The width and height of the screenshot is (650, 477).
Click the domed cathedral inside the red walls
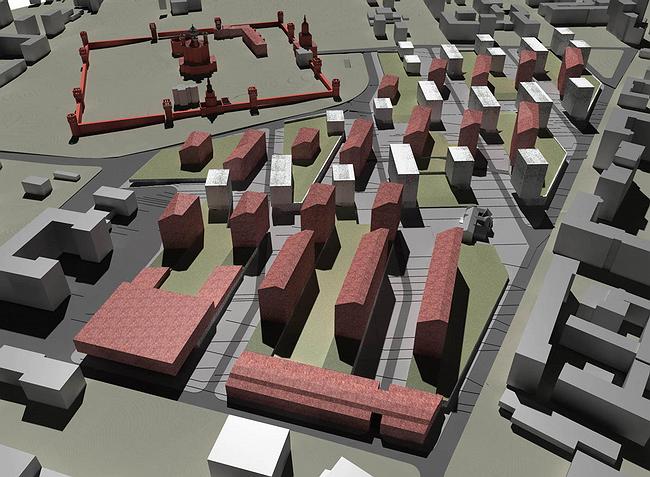click(197, 55)
